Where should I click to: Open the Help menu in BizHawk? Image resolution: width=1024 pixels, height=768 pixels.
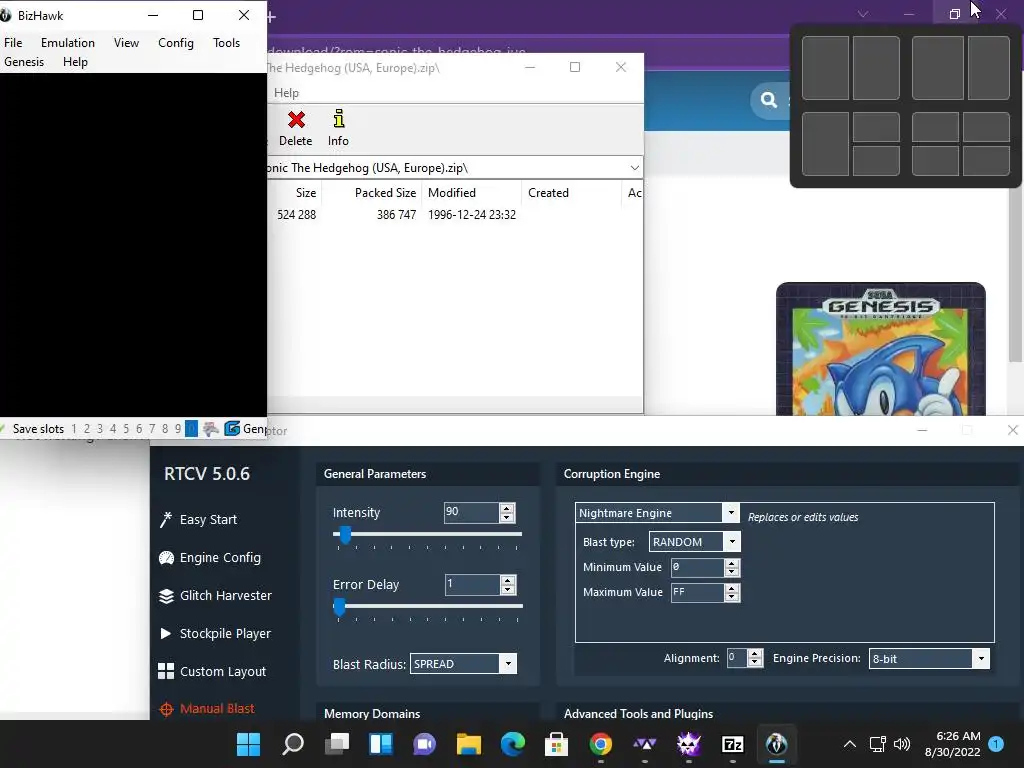(75, 61)
